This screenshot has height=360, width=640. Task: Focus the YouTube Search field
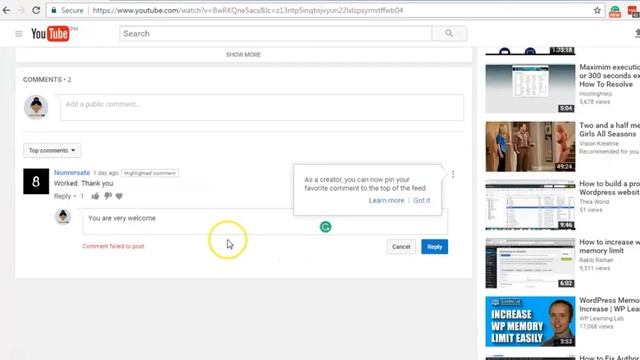click(x=276, y=33)
